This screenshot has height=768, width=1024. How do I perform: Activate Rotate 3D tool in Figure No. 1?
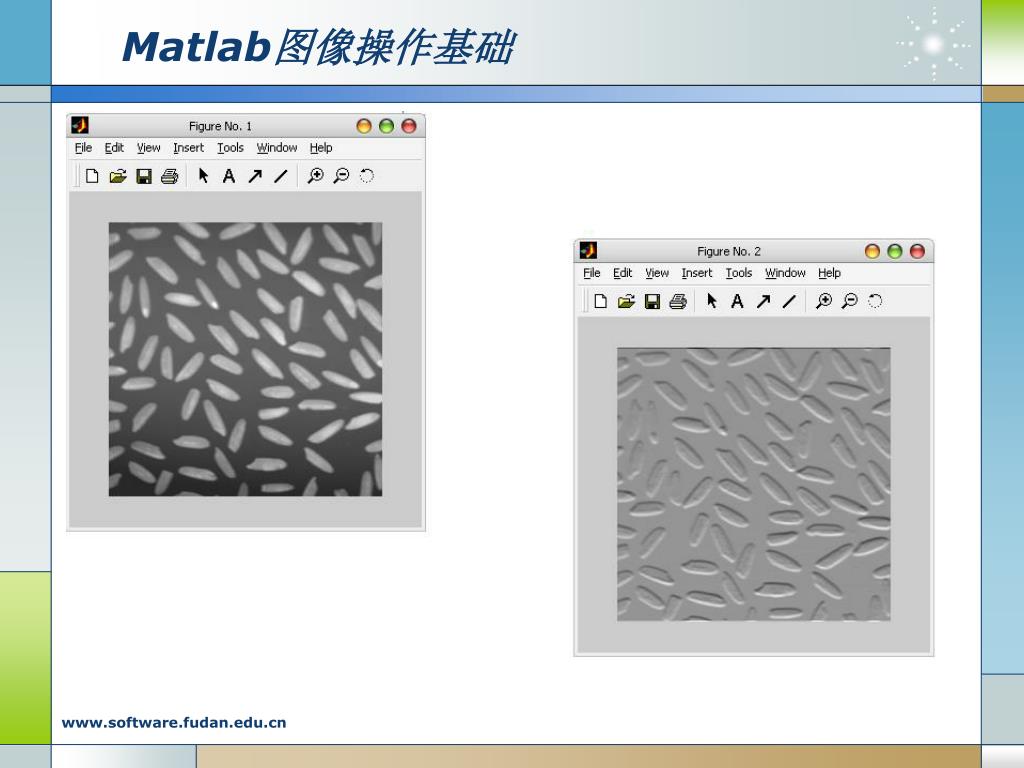pyautogui.click(x=367, y=176)
